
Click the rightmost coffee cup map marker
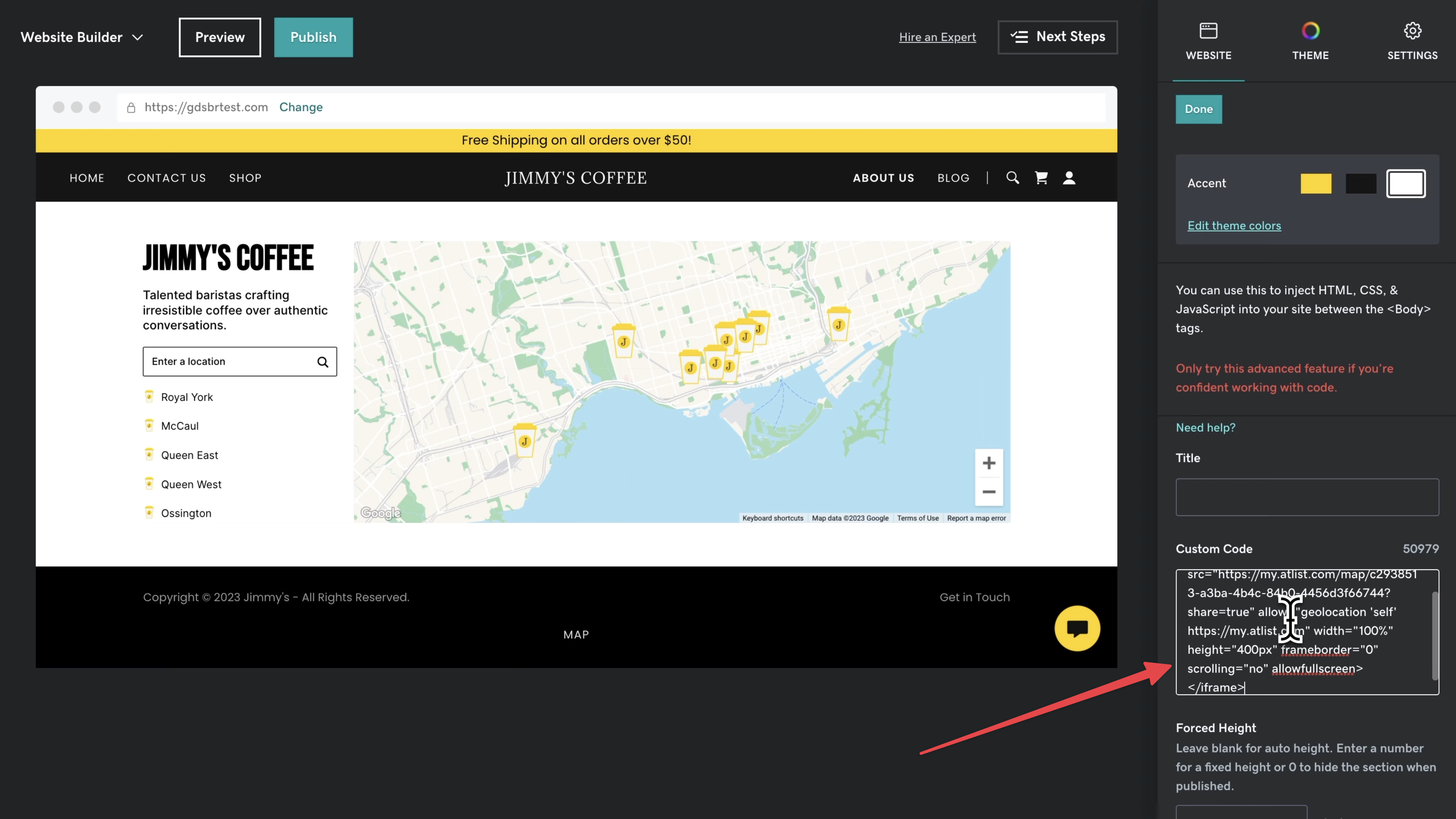pyautogui.click(x=839, y=323)
